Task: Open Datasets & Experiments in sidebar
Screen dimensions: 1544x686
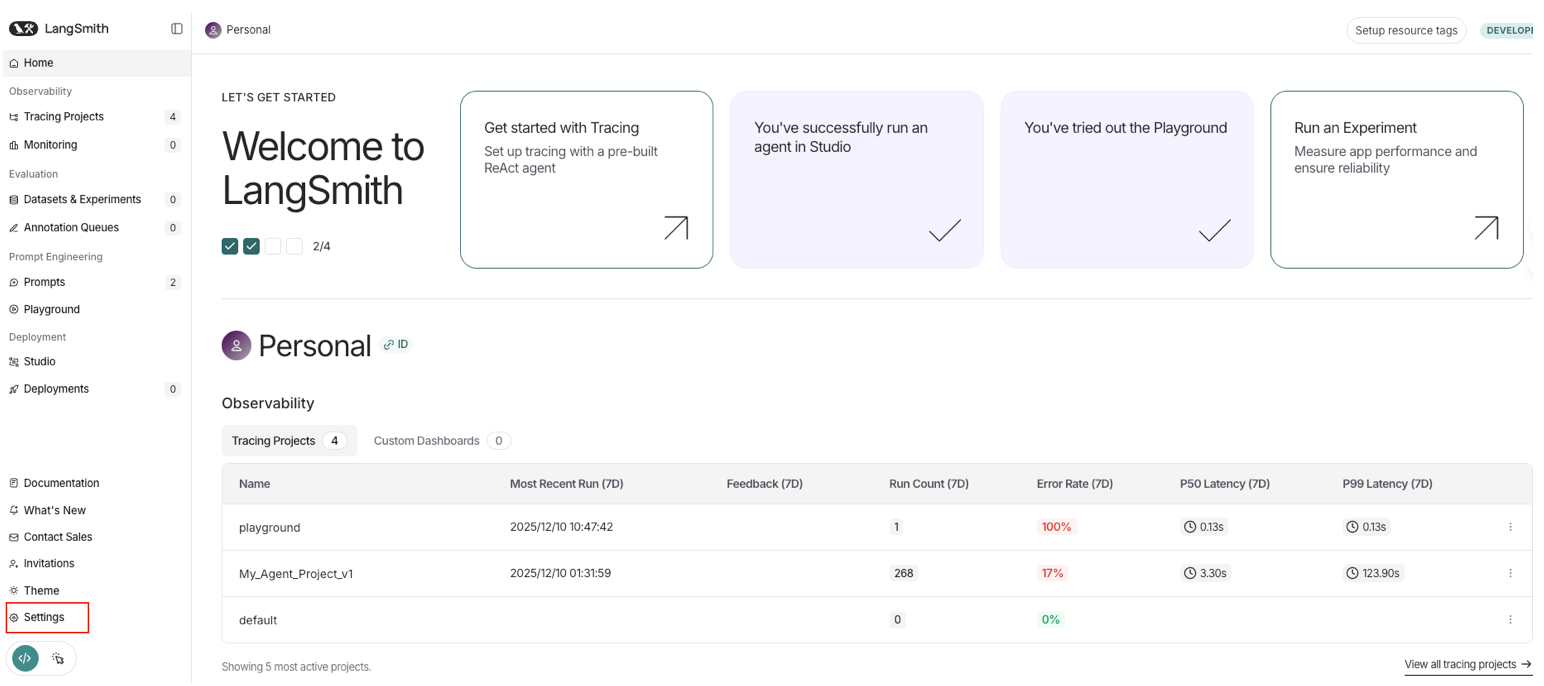Action: 82,200
